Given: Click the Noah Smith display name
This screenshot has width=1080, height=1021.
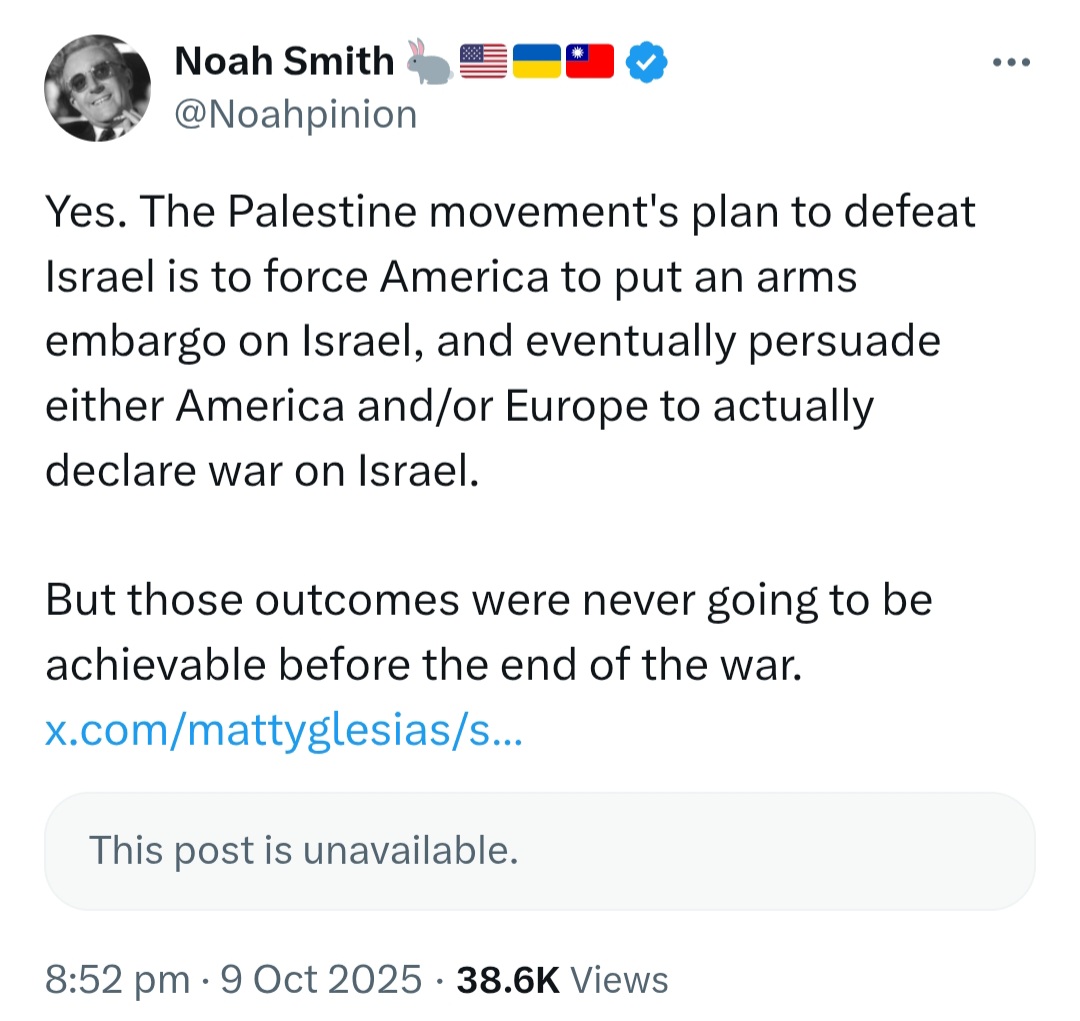Looking at the screenshot, I should (x=284, y=61).
